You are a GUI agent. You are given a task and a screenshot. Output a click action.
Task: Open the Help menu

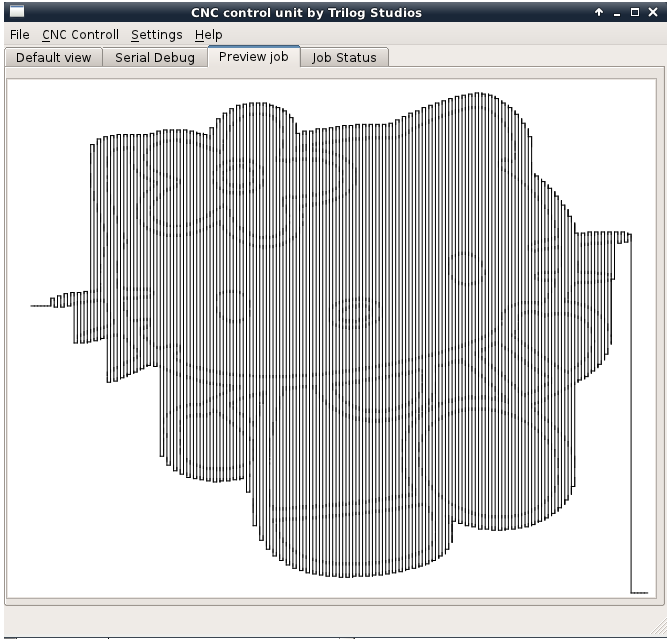[208, 35]
